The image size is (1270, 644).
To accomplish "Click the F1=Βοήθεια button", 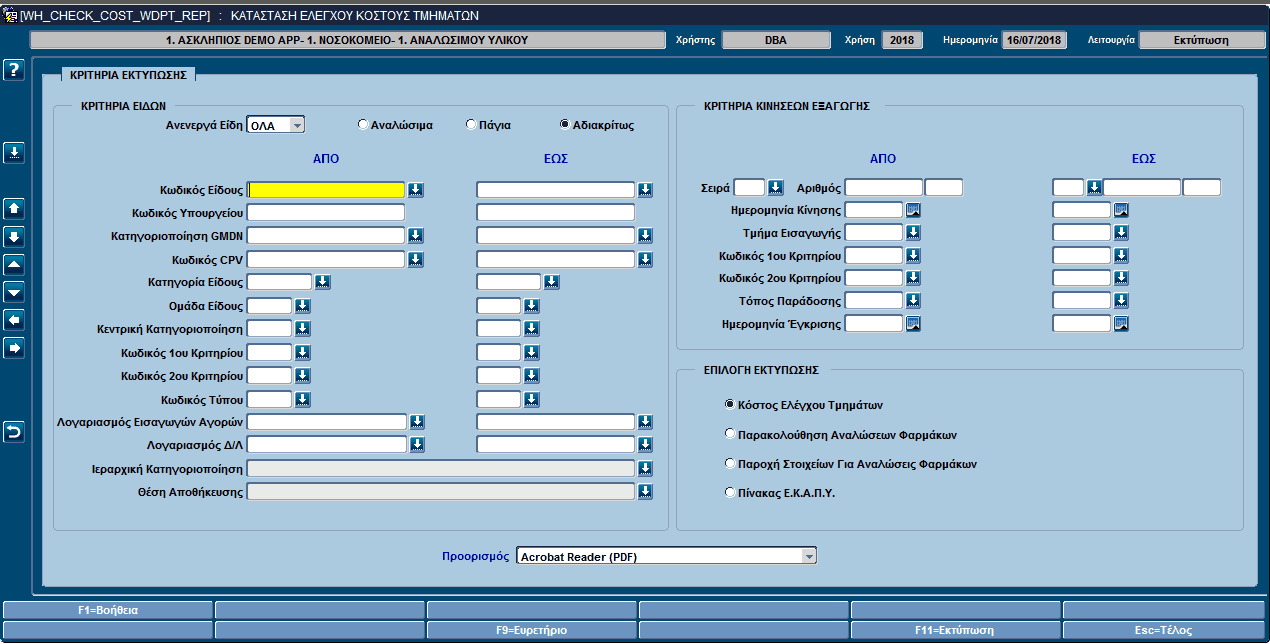I will pos(108,610).
